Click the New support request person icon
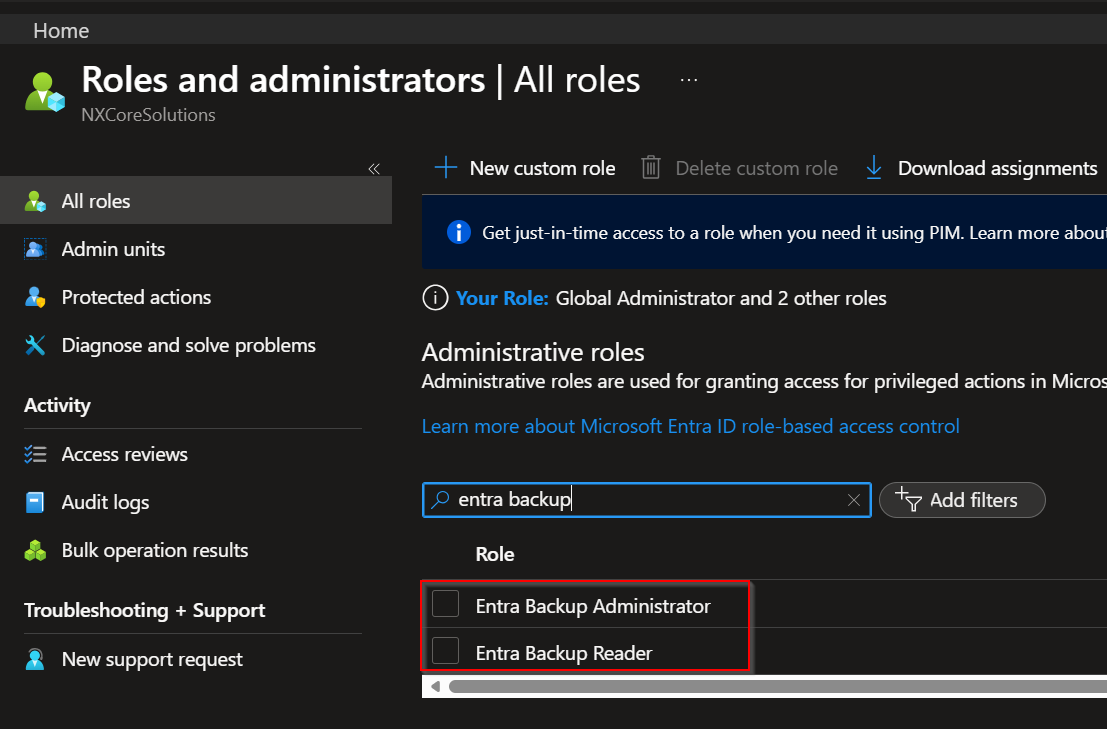Viewport: 1107px width, 729px height. [35, 659]
